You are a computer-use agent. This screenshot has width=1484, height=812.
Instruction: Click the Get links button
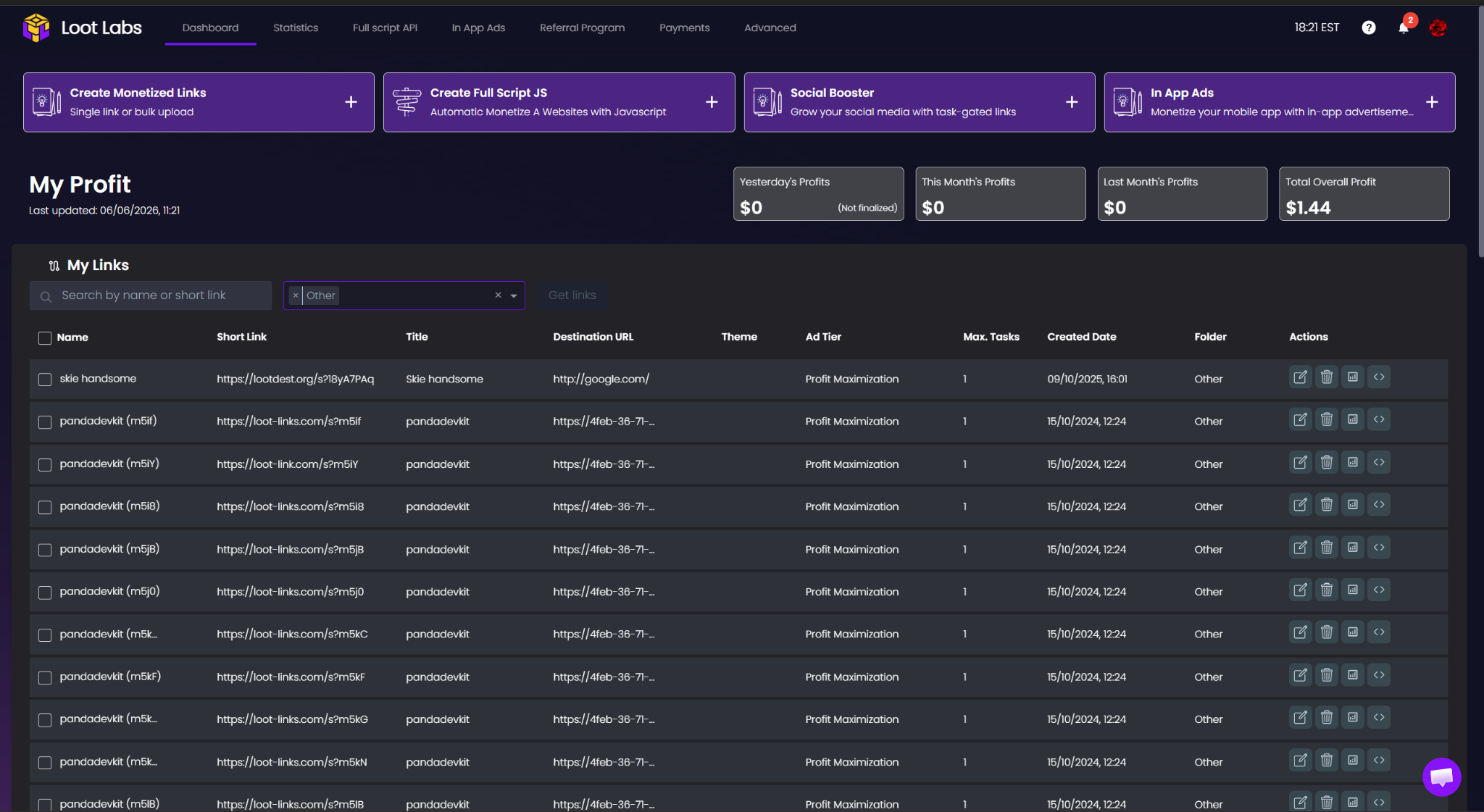(572, 296)
